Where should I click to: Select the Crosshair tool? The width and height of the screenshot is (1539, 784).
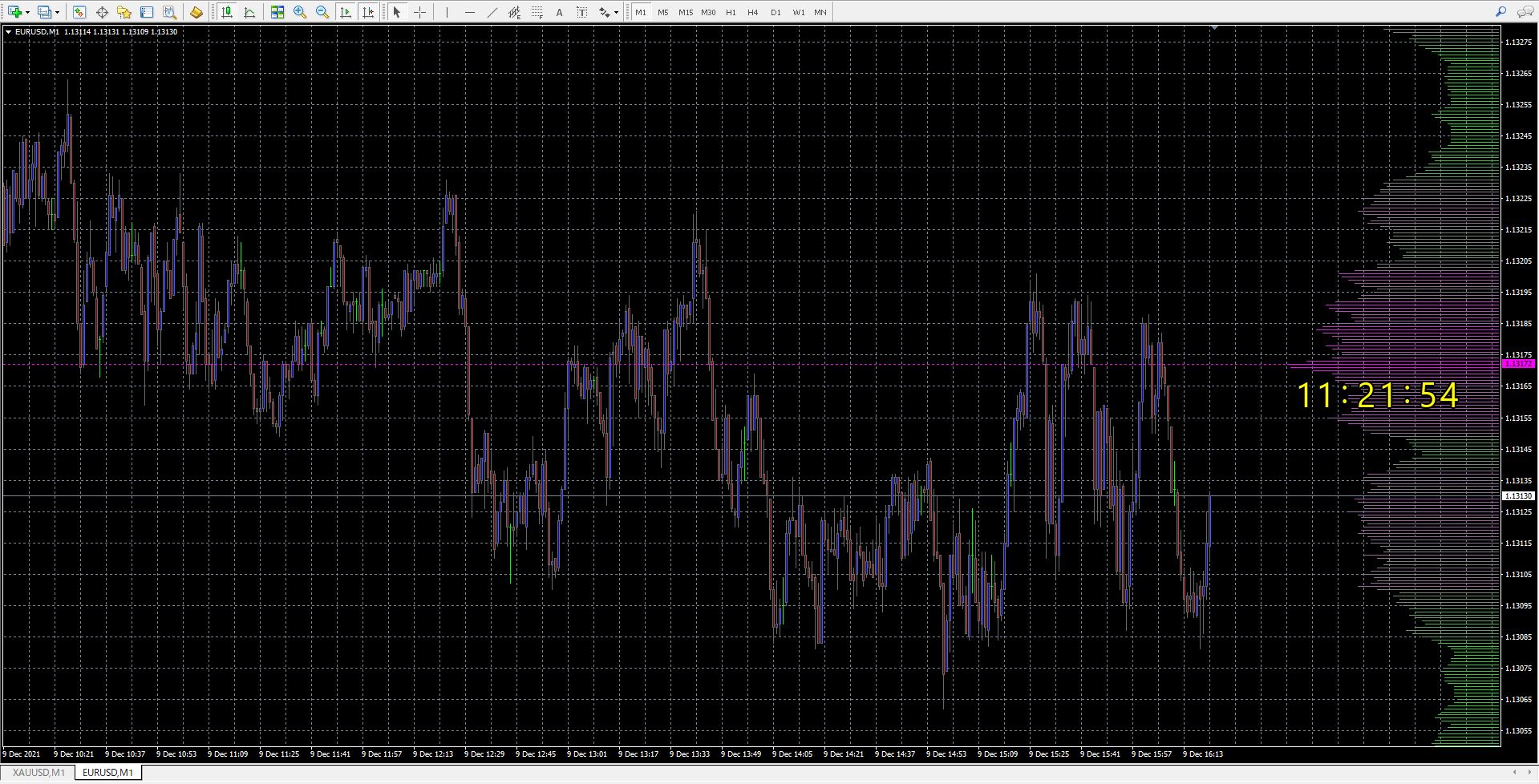pyautogui.click(x=419, y=12)
